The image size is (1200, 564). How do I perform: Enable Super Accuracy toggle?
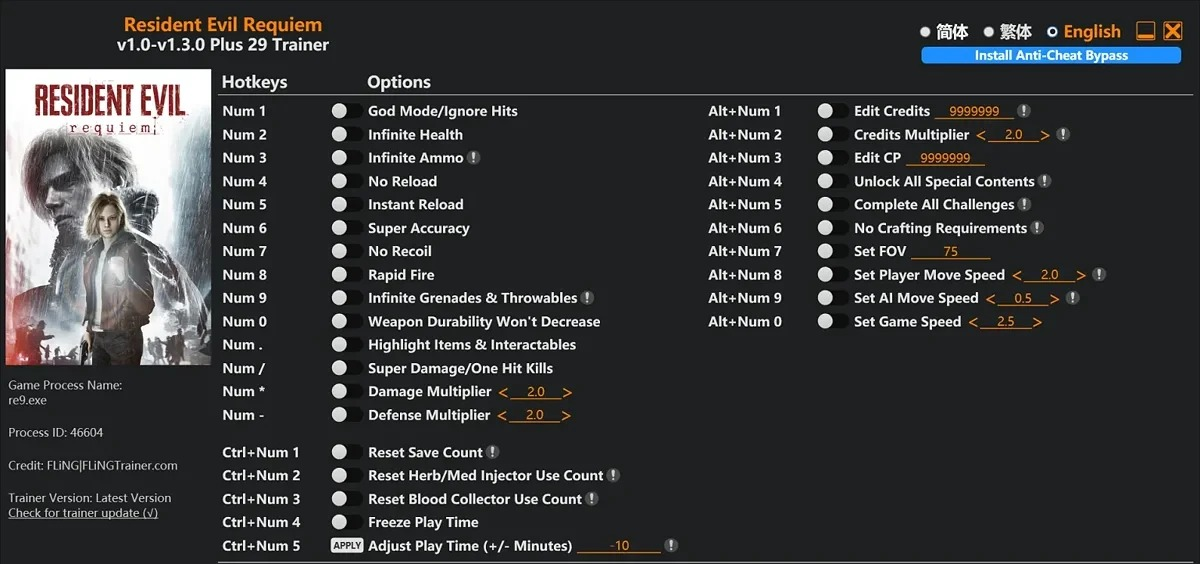346,228
